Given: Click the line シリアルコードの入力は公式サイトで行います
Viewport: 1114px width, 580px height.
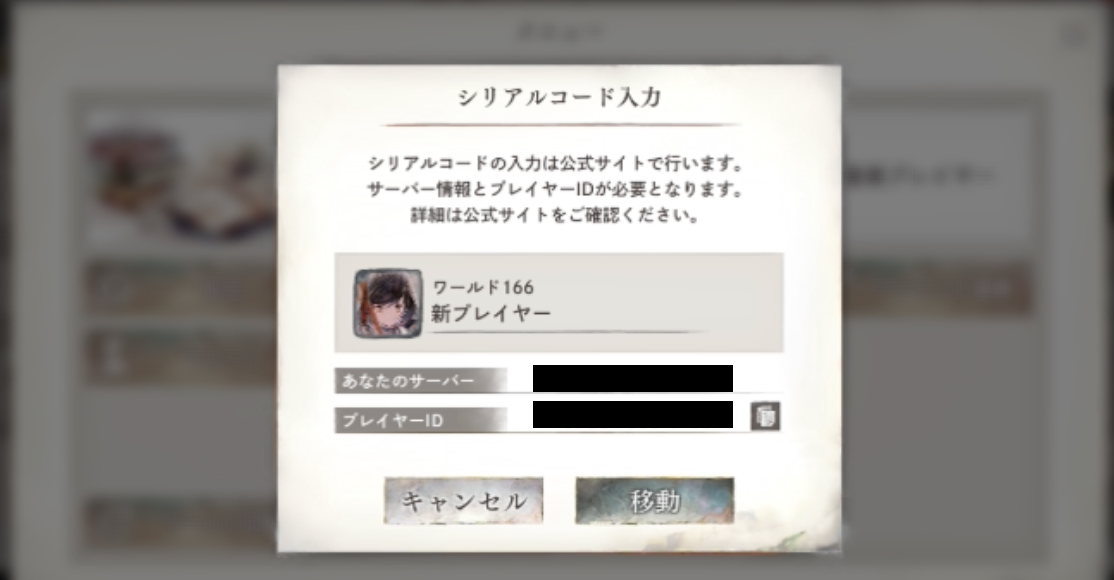Looking at the screenshot, I should point(556,163).
